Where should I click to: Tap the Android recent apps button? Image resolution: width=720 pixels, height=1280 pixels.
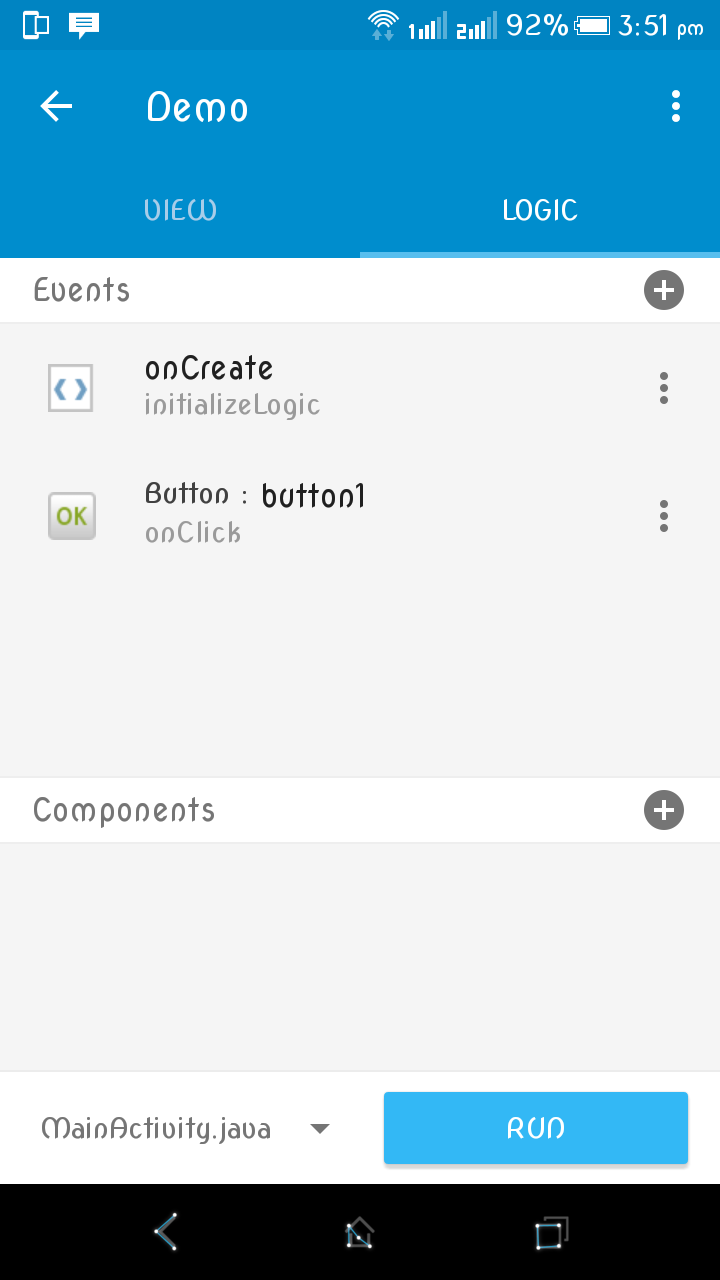click(550, 1232)
